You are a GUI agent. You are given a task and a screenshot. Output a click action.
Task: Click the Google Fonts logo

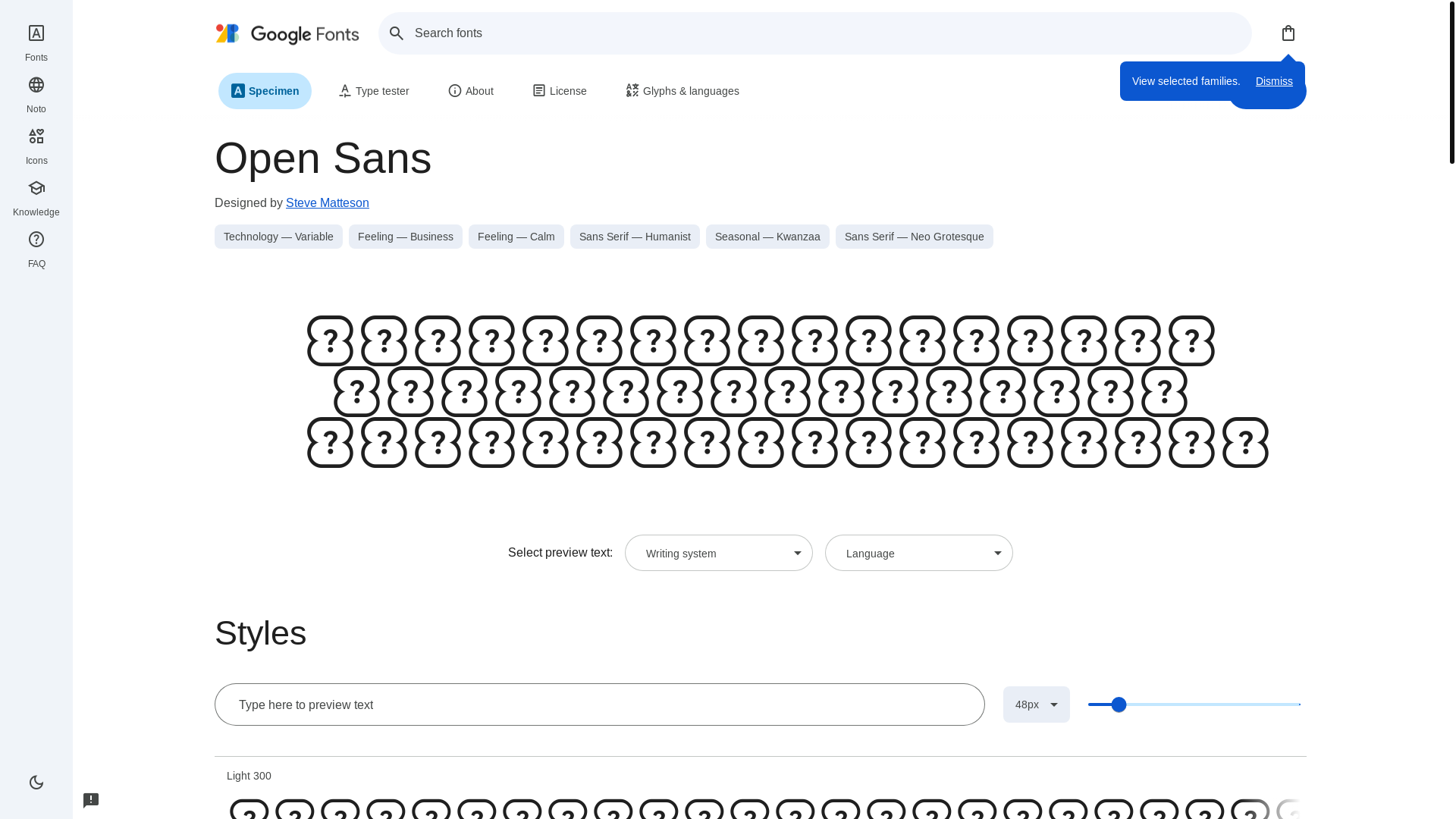287,33
